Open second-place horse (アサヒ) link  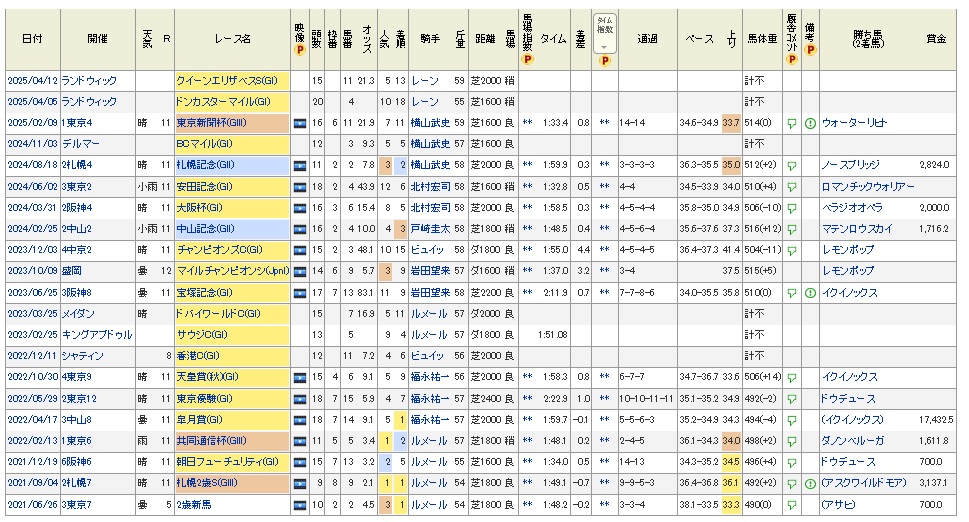pos(839,505)
